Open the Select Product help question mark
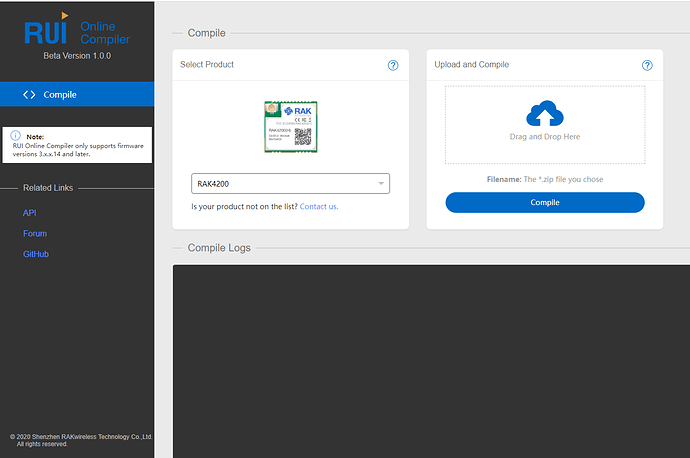The width and height of the screenshot is (690, 458). tap(393, 65)
